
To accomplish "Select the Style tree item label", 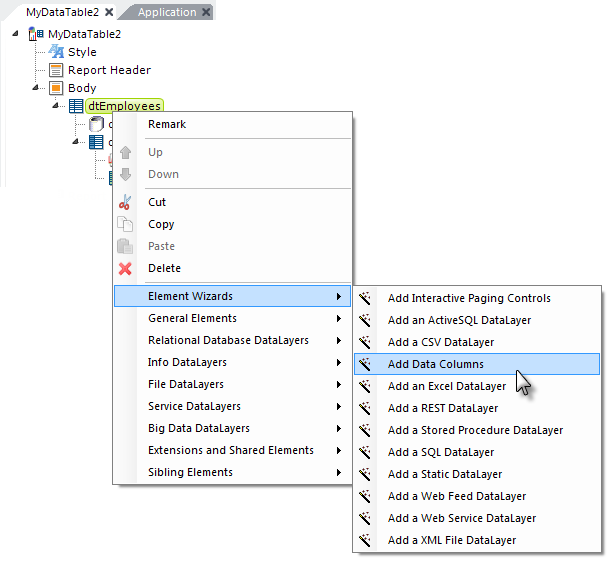I will point(82,52).
